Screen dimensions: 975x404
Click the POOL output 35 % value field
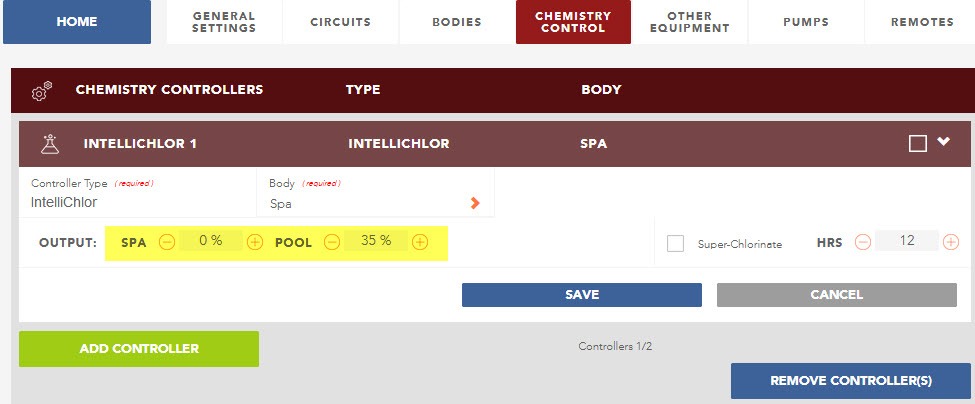pyautogui.click(x=376, y=241)
